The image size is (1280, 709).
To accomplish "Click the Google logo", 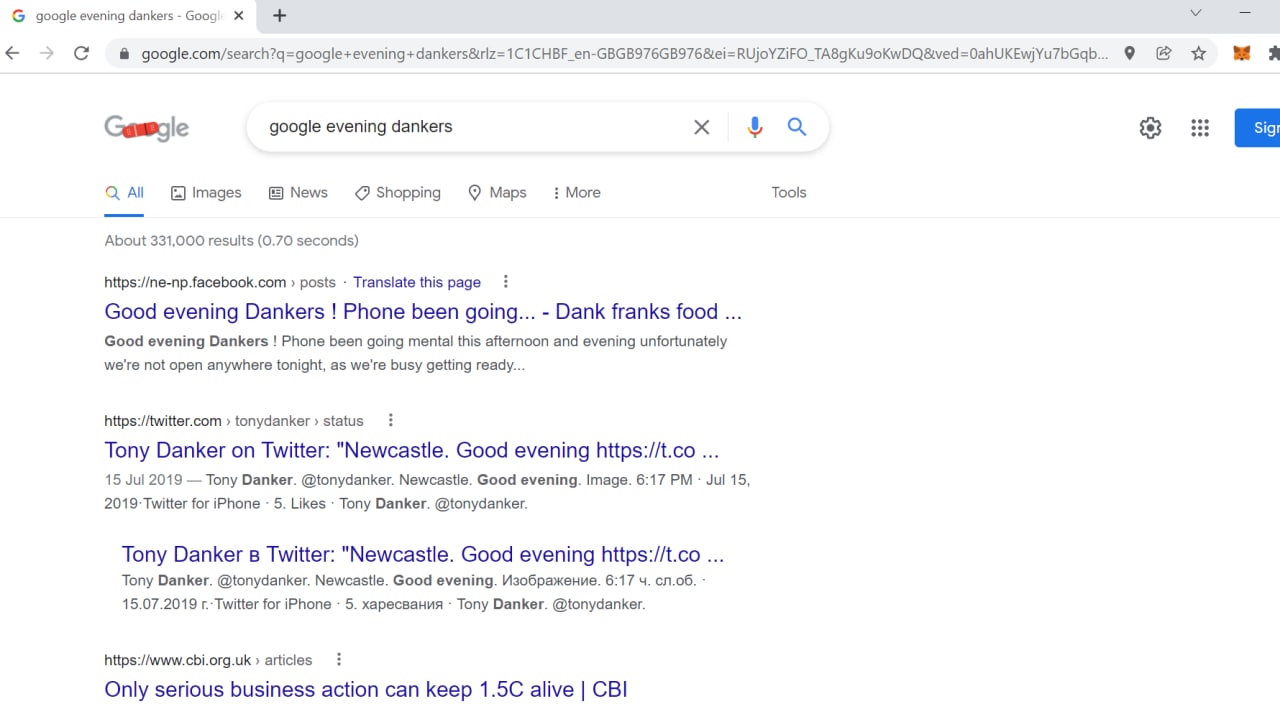I will click(147, 128).
